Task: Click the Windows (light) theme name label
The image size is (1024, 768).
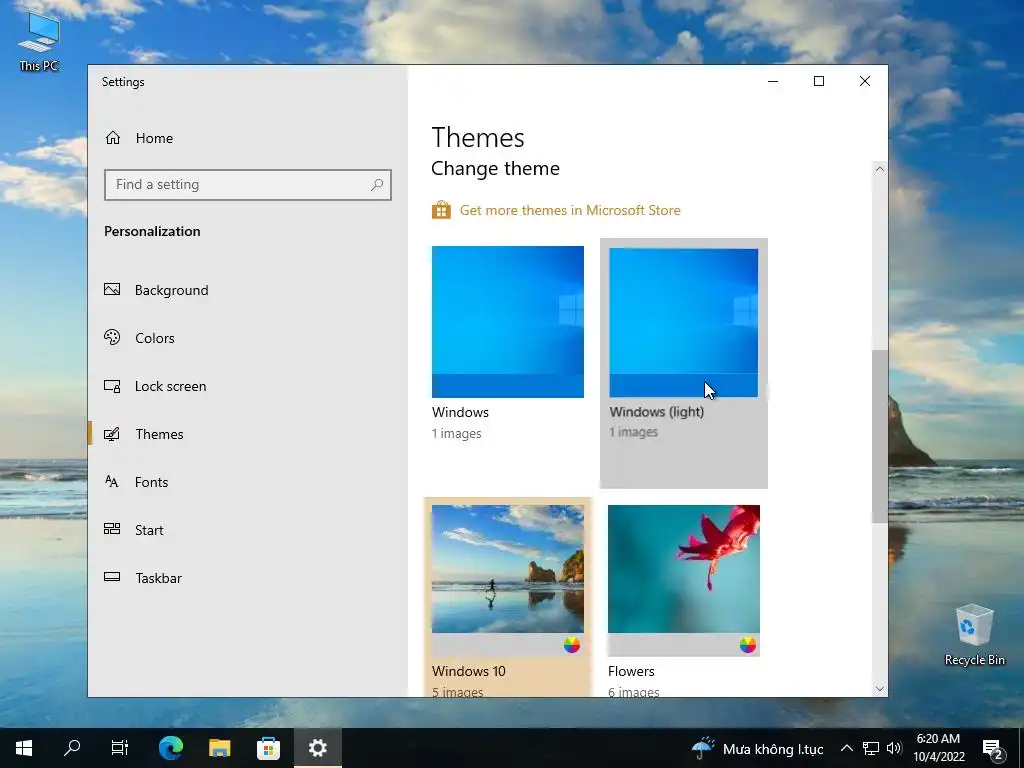Action: (x=656, y=412)
